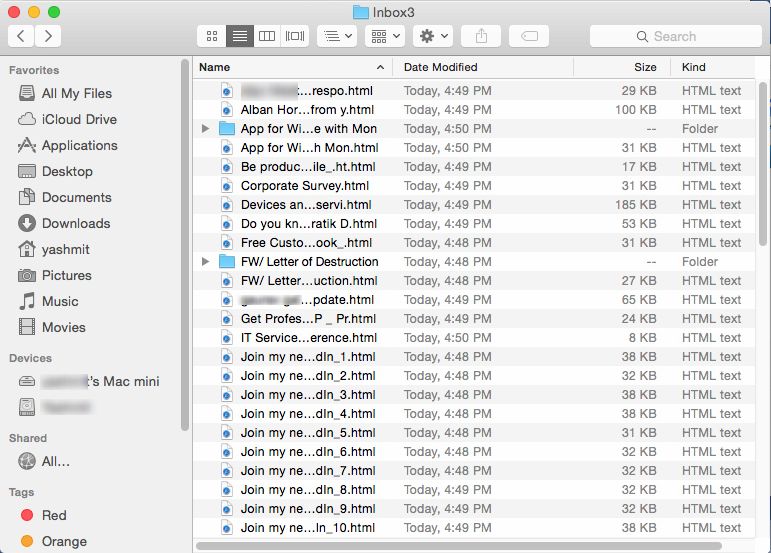Screen dimensions: 771x553
Task: Switch to icon view in toolbar
Action: click(212, 36)
